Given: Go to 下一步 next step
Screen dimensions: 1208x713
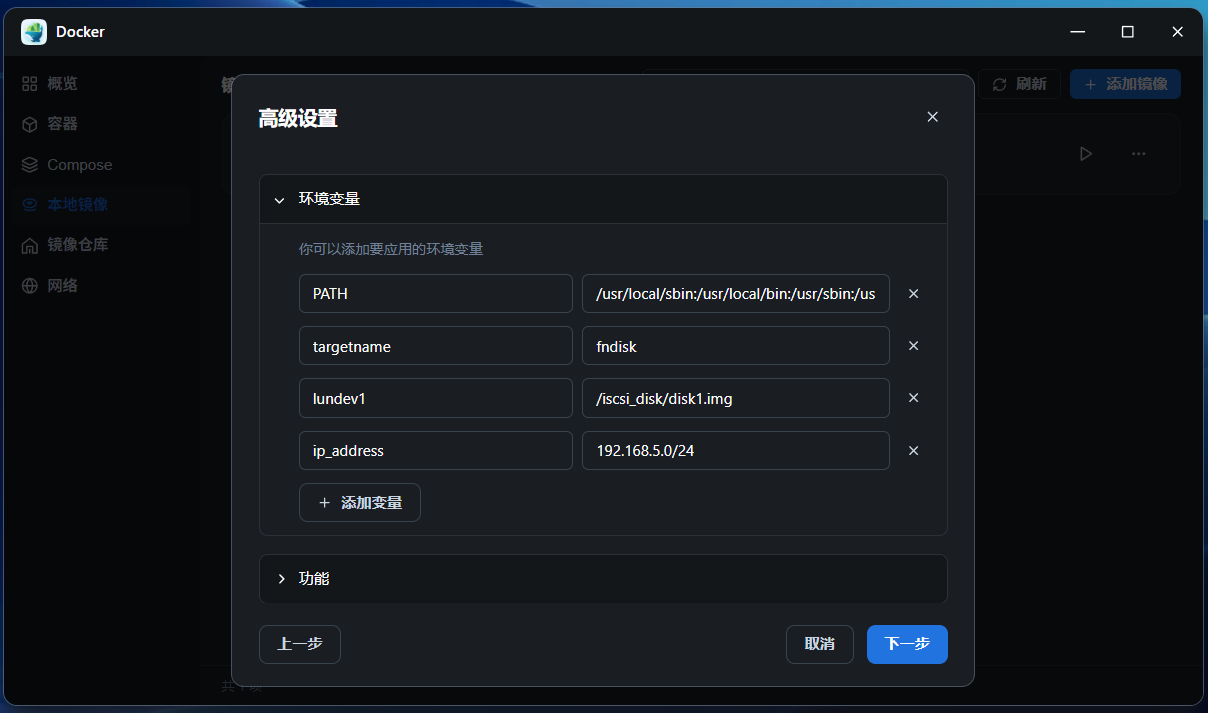Looking at the screenshot, I should 907,644.
